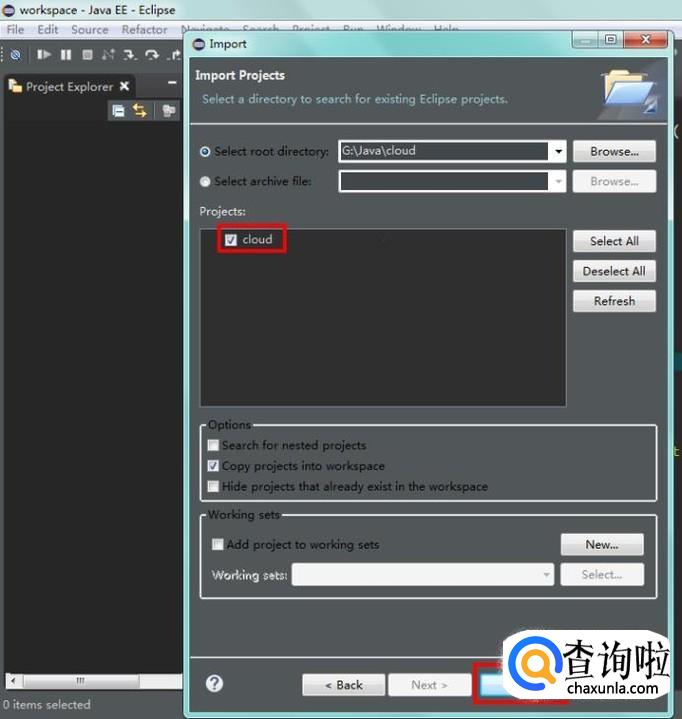Click the 'cloud' project name

pos(257,239)
